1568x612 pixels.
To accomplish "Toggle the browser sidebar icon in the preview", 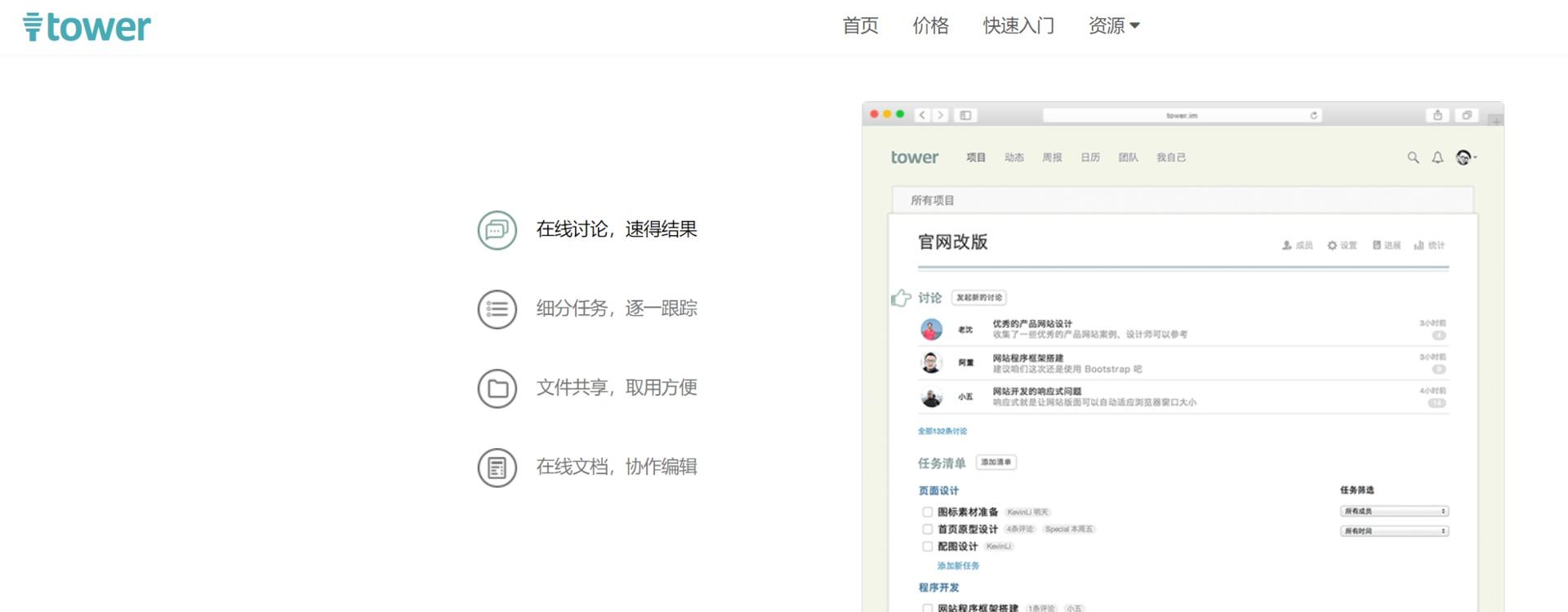I will 965,115.
